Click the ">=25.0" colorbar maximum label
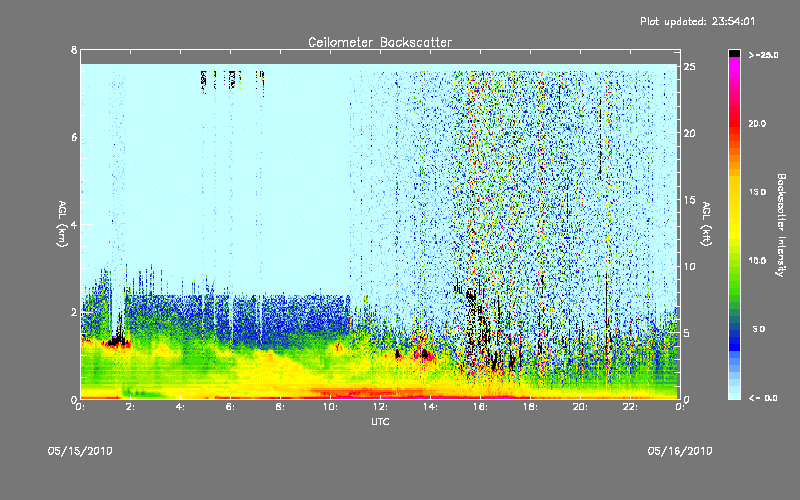 (763, 55)
